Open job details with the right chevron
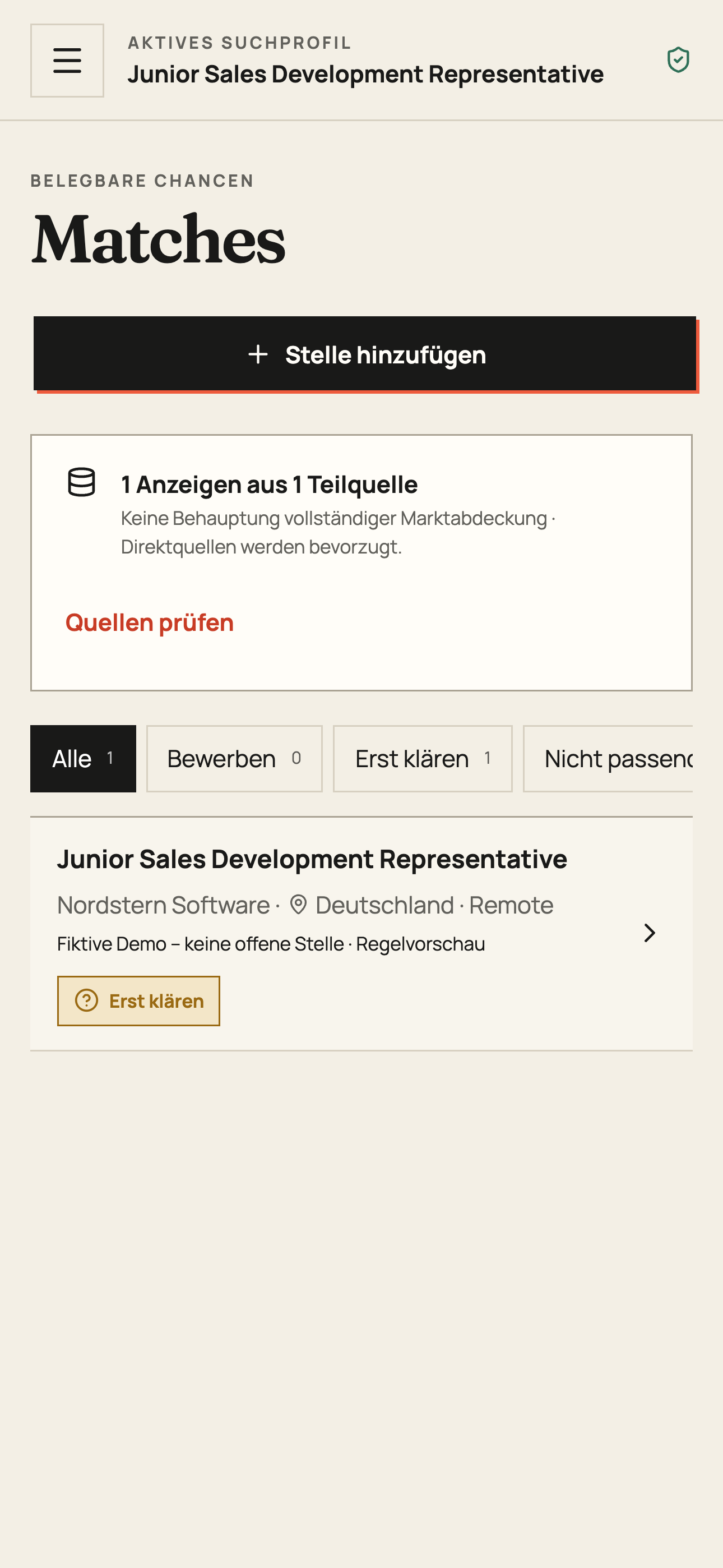723x1568 pixels. (650, 933)
